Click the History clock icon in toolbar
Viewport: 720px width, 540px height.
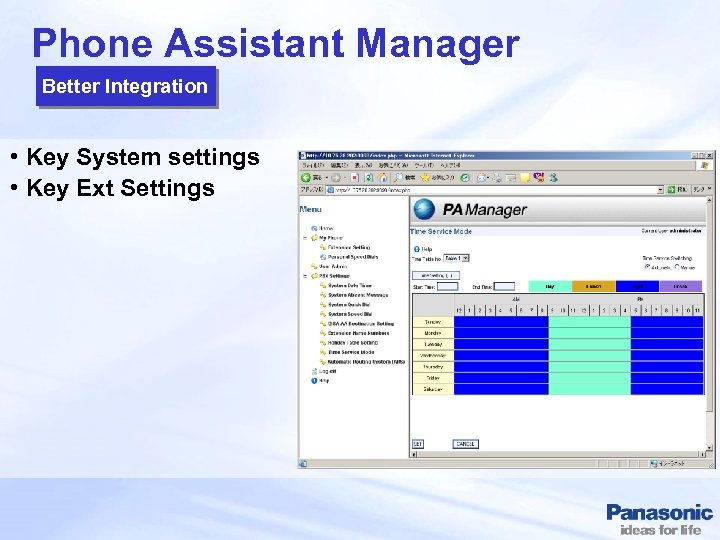point(465,177)
